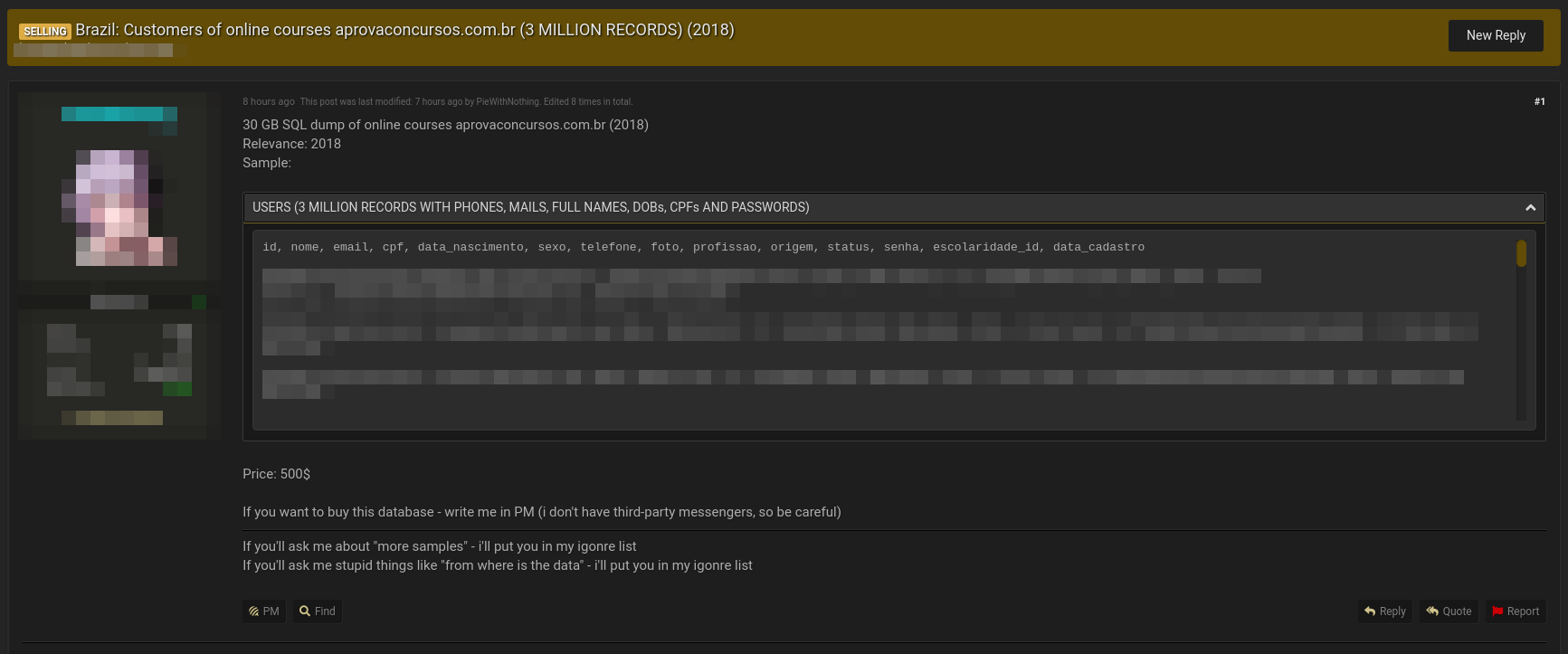This screenshot has height=654, width=1568.
Task: Report this post
Action: click(x=1516, y=611)
